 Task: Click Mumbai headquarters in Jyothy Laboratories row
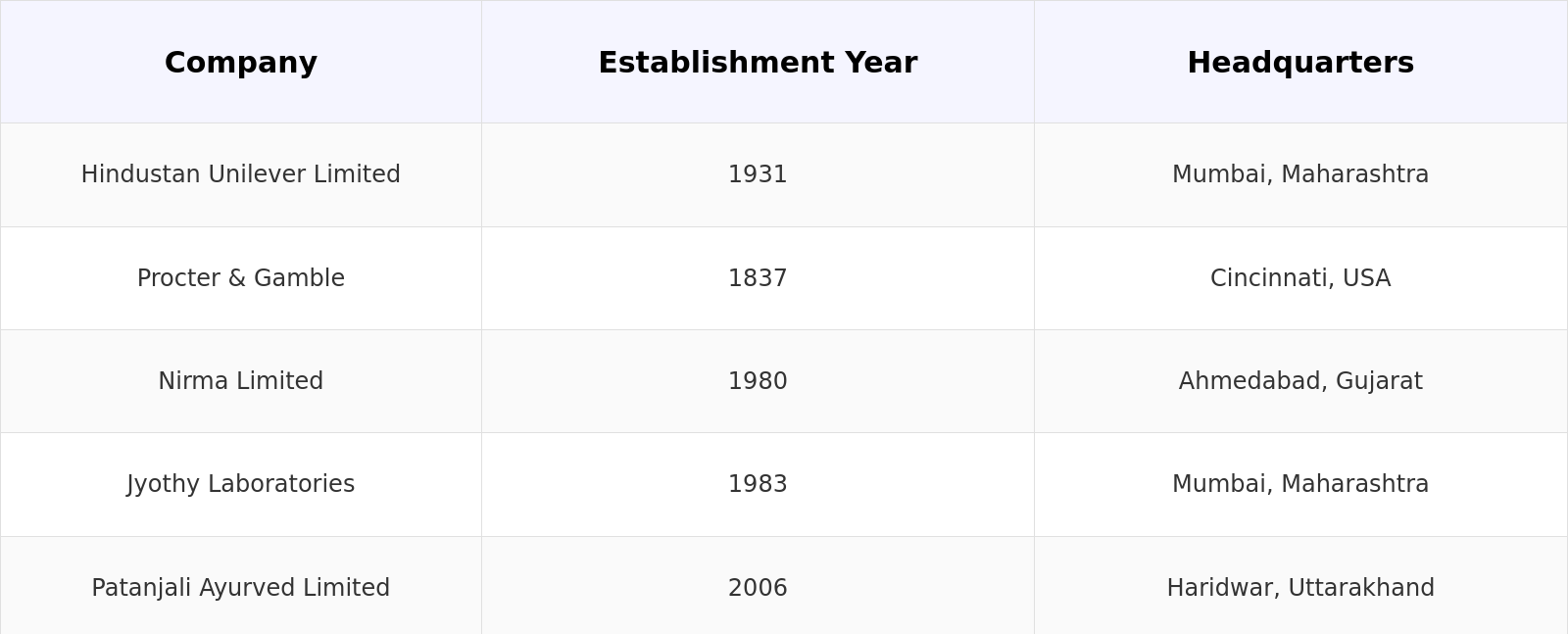point(1300,484)
